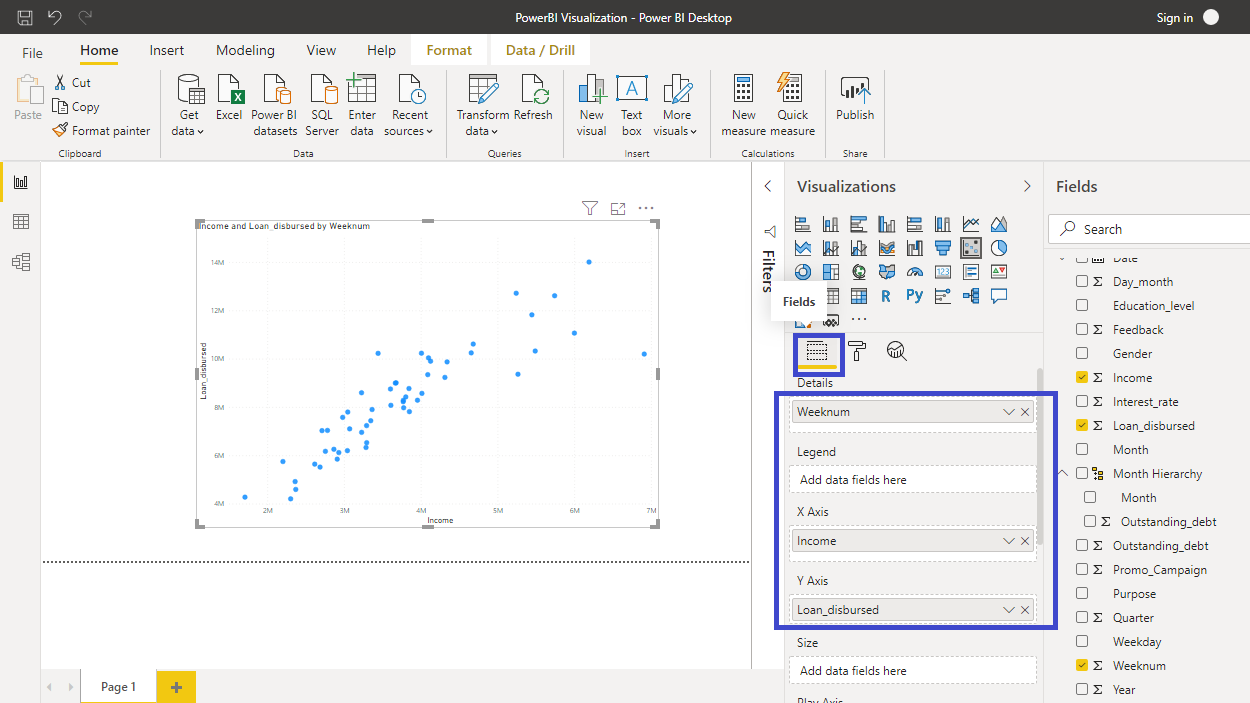Check the Day_month field checkbox
Viewport: 1250px width, 703px height.
point(1082,282)
